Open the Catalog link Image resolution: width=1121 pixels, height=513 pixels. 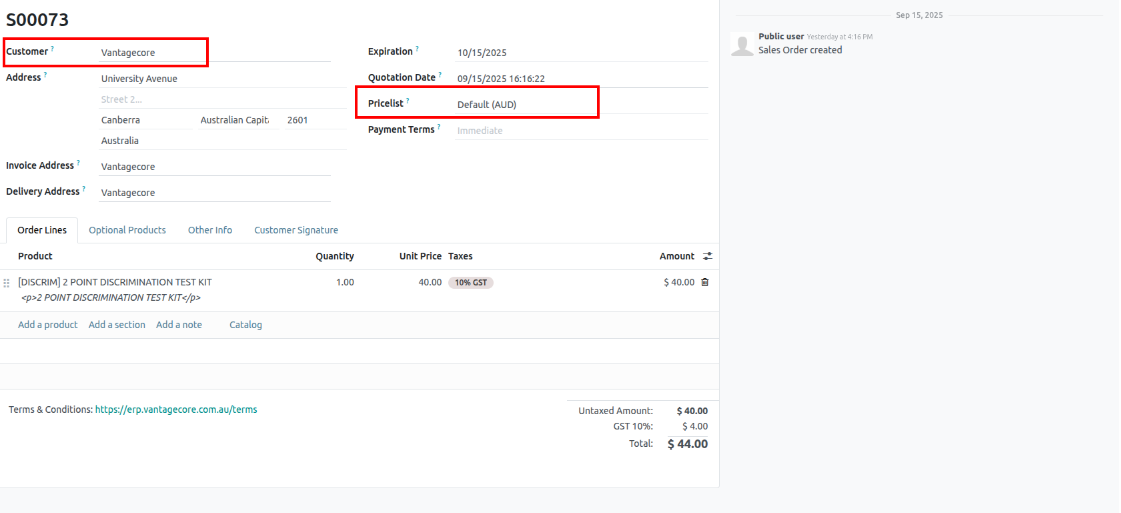coord(245,325)
